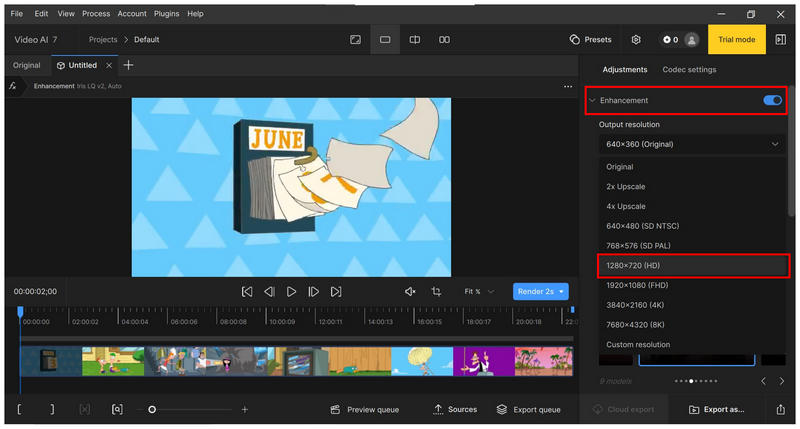Screen dimensions: 800x429
Task: Toggle fullscreen preview icon
Action: pyautogui.click(x=356, y=40)
